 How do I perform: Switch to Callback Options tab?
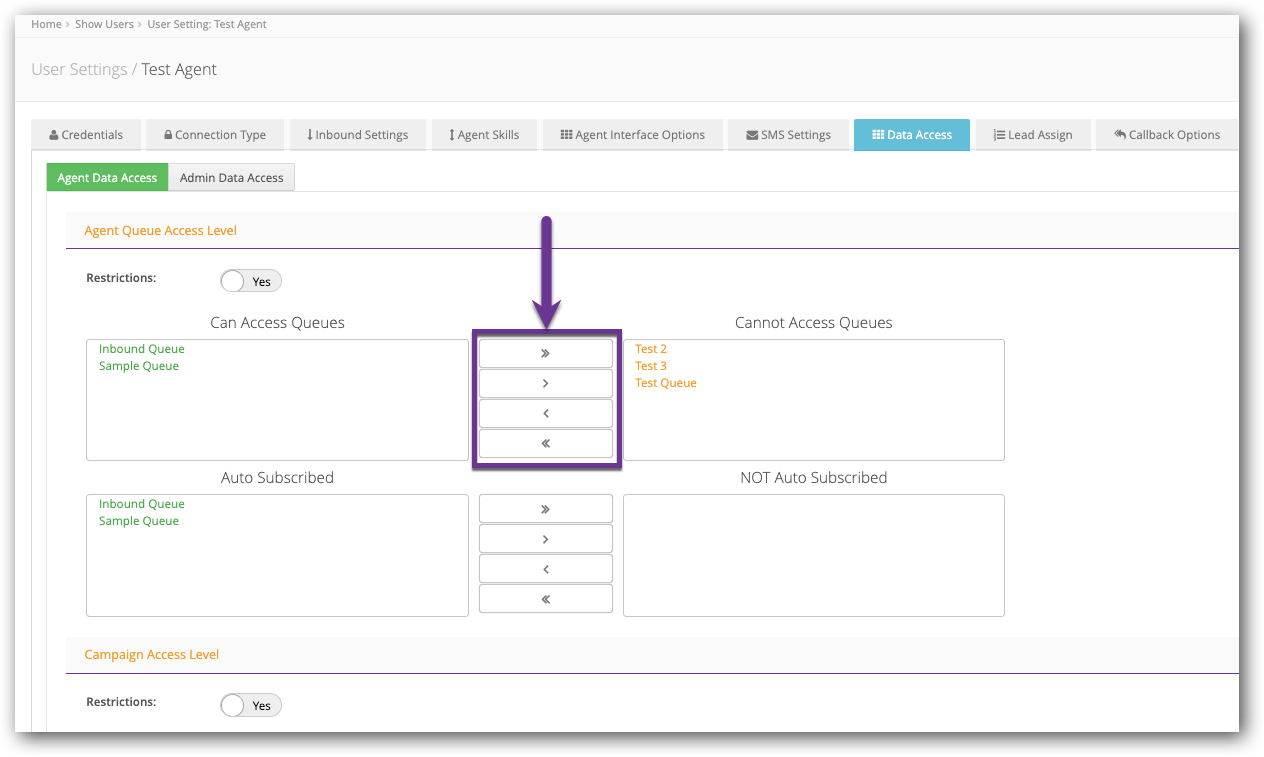pyautogui.click(x=1167, y=135)
